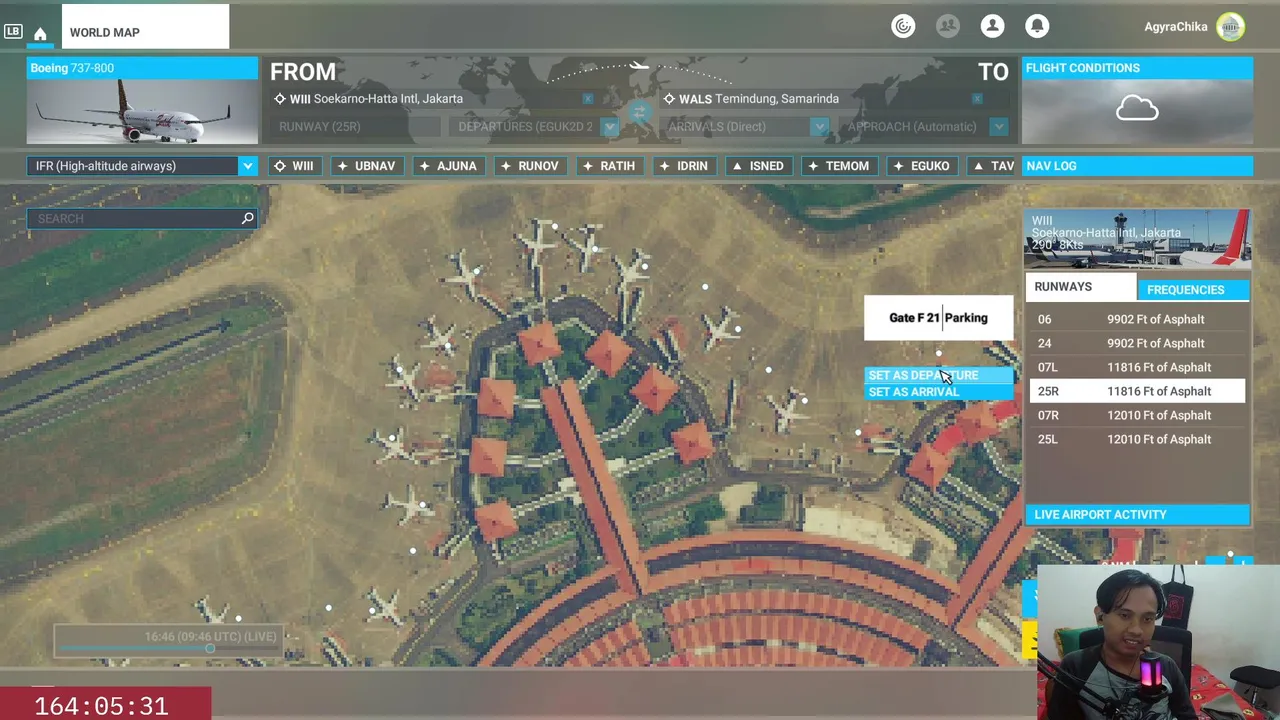
Task: Click the AgyraChika avatar picture
Action: (x=1231, y=27)
